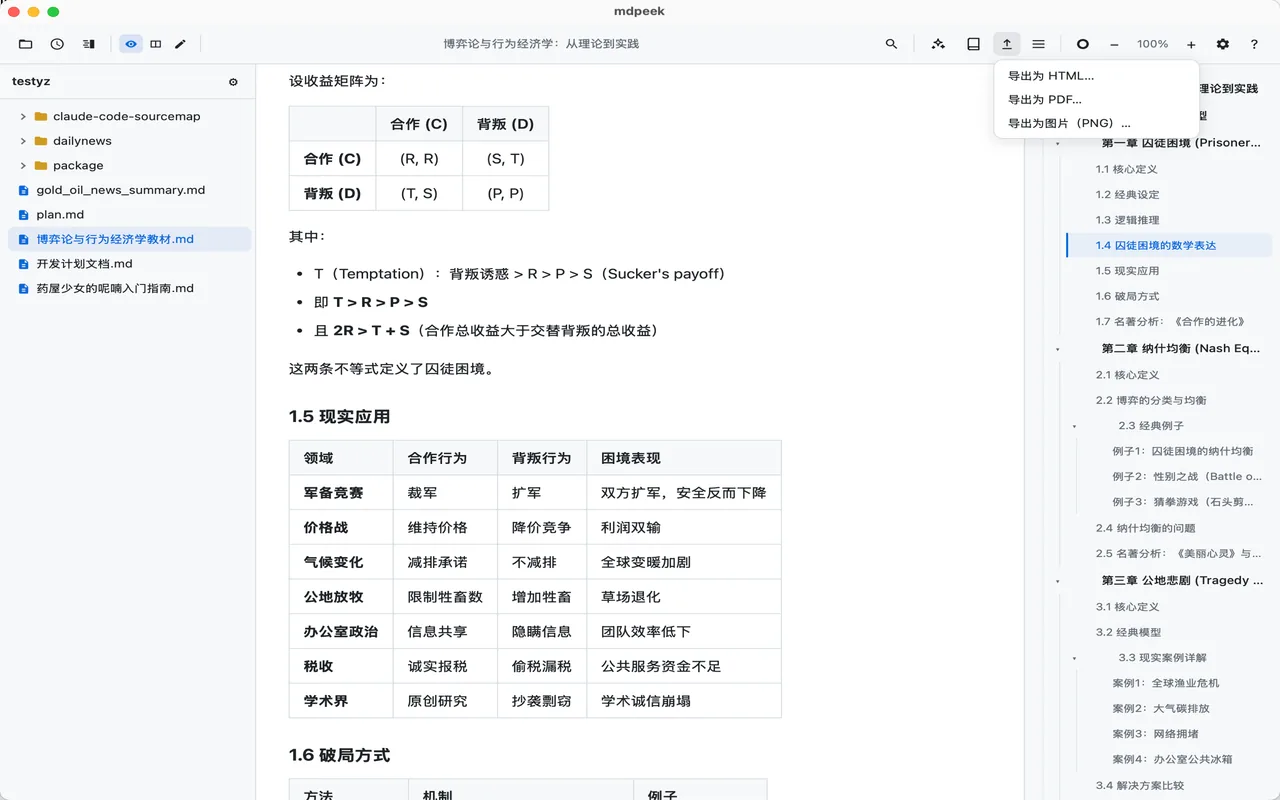Image resolution: width=1280 pixels, height=800 pixels.
Task: Switch to preview mode with the eye icon
Action: pyautogui.click(x=131, y=44)
